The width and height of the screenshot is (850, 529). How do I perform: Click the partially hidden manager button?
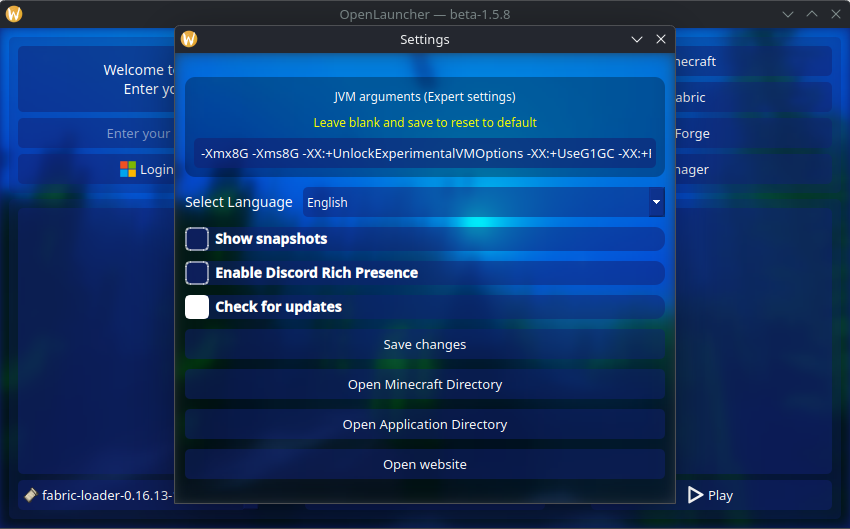[x=754, y=169]
